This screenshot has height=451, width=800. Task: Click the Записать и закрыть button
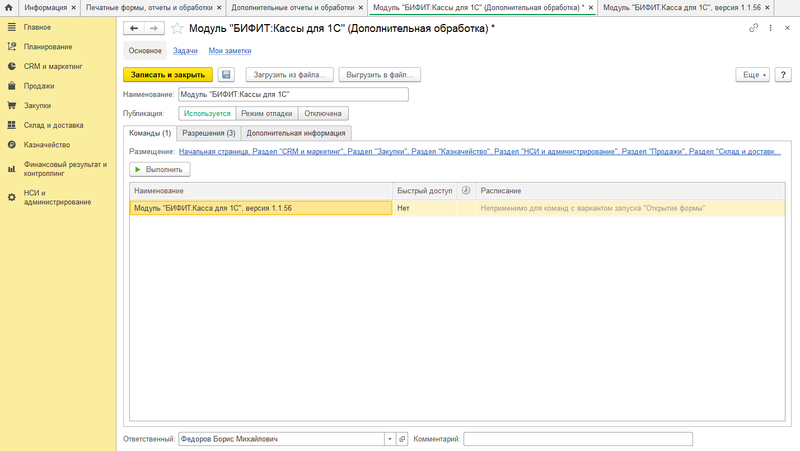click(168, 75)
